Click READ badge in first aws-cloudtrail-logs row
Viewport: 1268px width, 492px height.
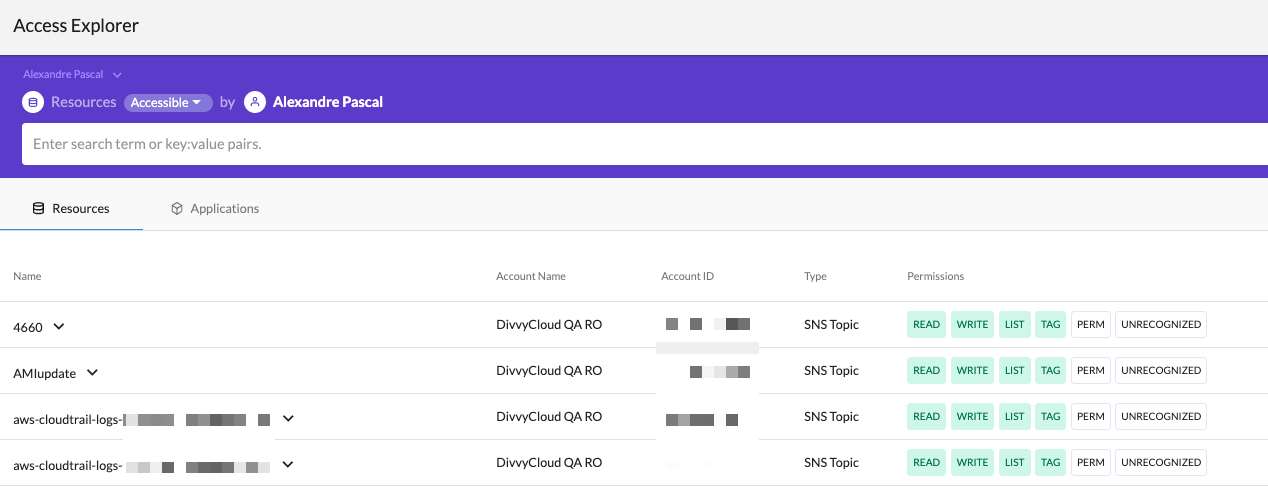coord(927,417)
